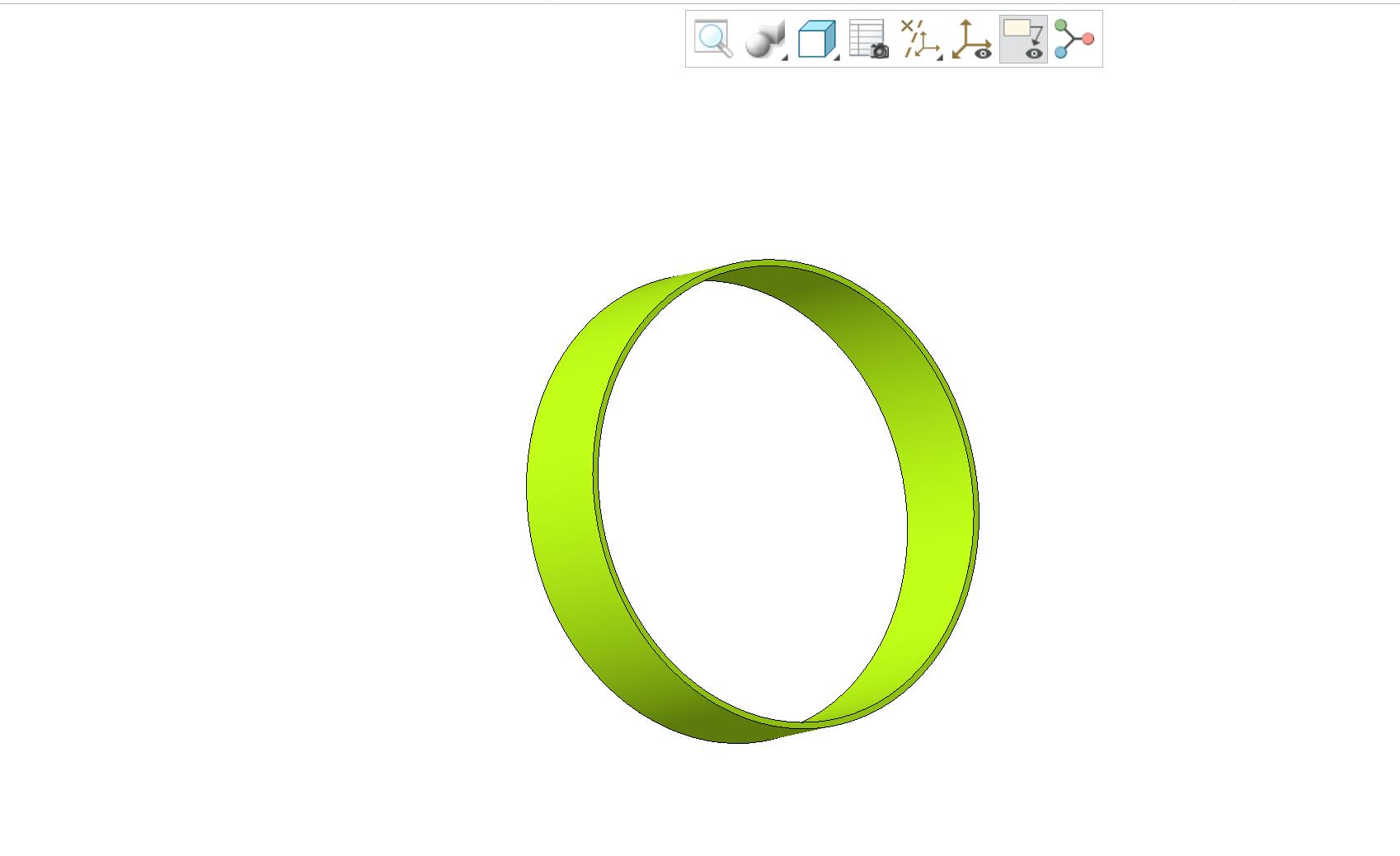Open the View Manager table-camera icon
1400x856 pixels.
pyautogui.click(x=869, y=39)
